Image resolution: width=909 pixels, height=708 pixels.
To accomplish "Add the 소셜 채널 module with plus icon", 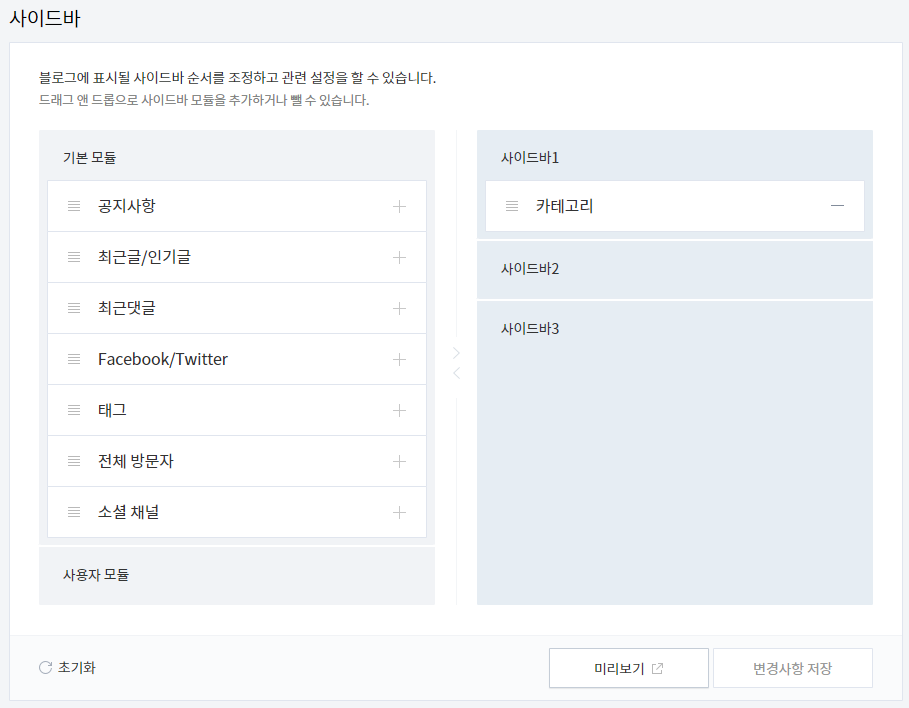I will 399,513.
